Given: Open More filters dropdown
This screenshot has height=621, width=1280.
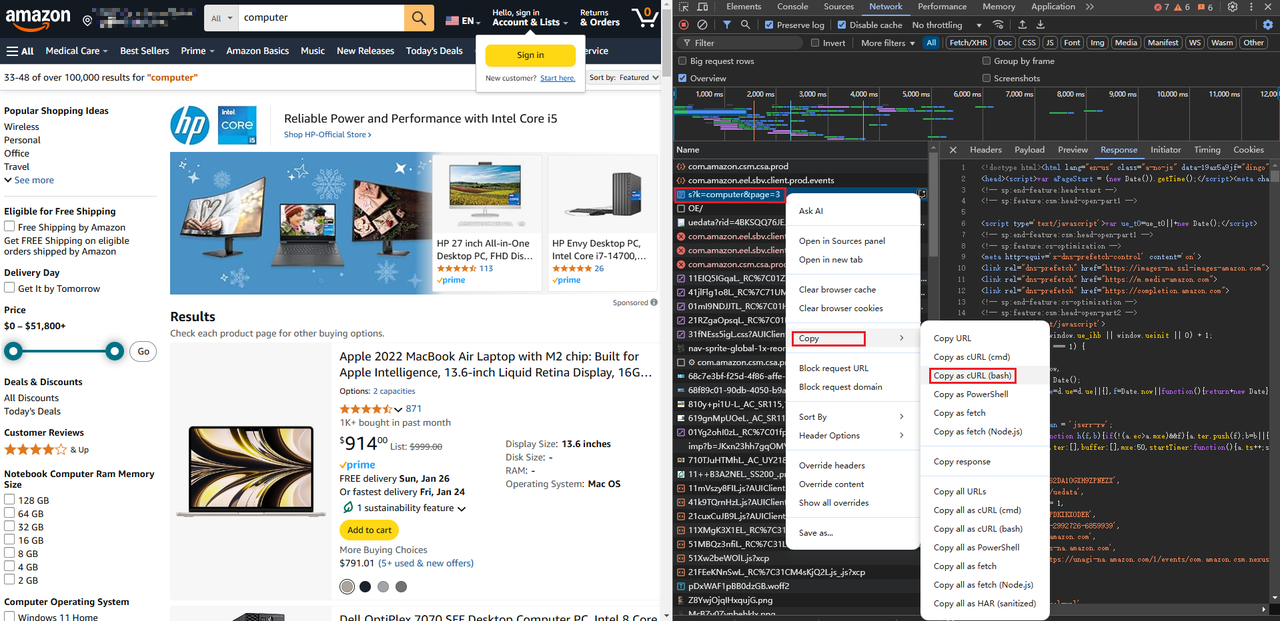Looking at the screenshot, I should [x=889, y=43].
